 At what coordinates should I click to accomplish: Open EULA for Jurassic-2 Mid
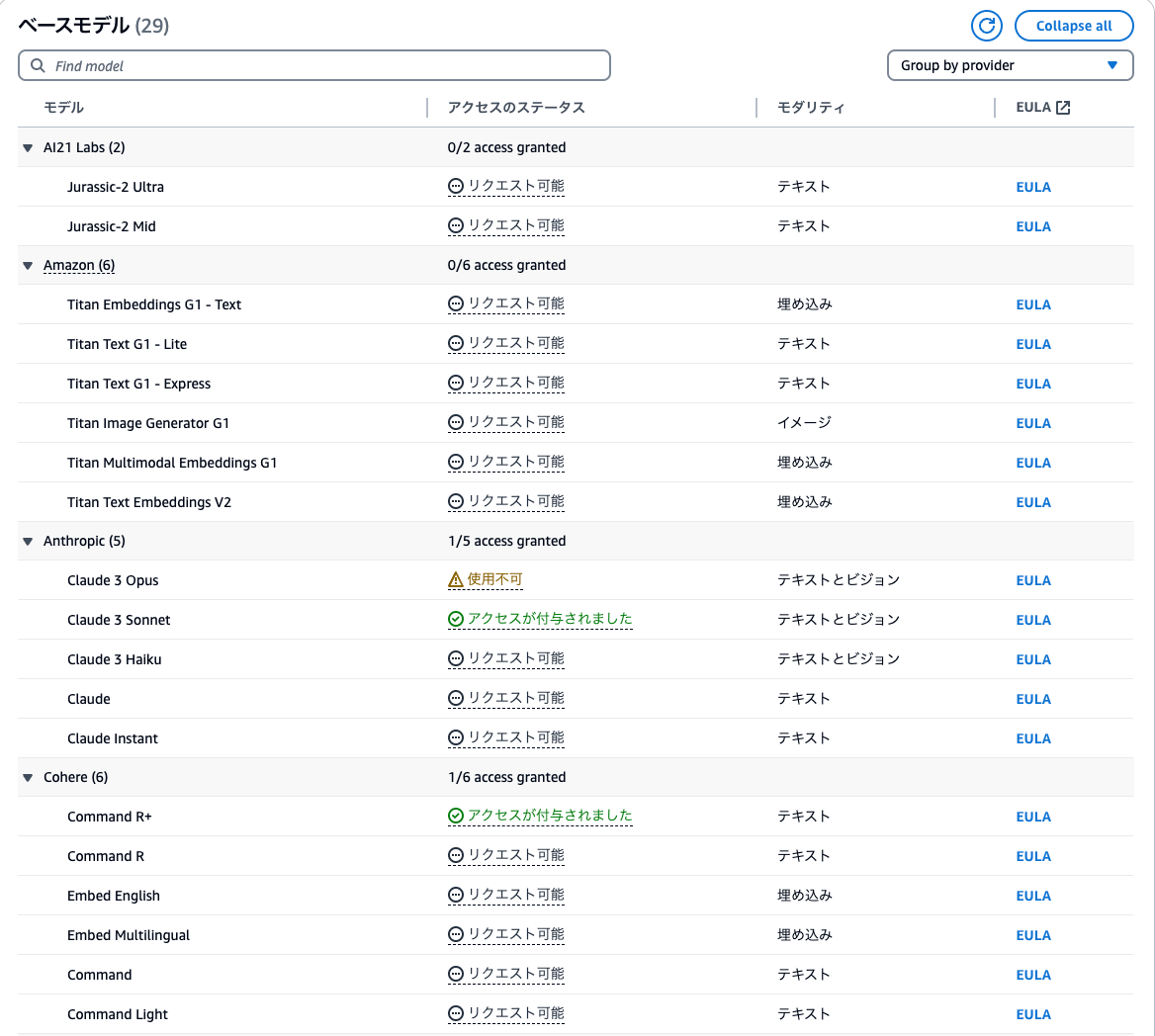1032,226
